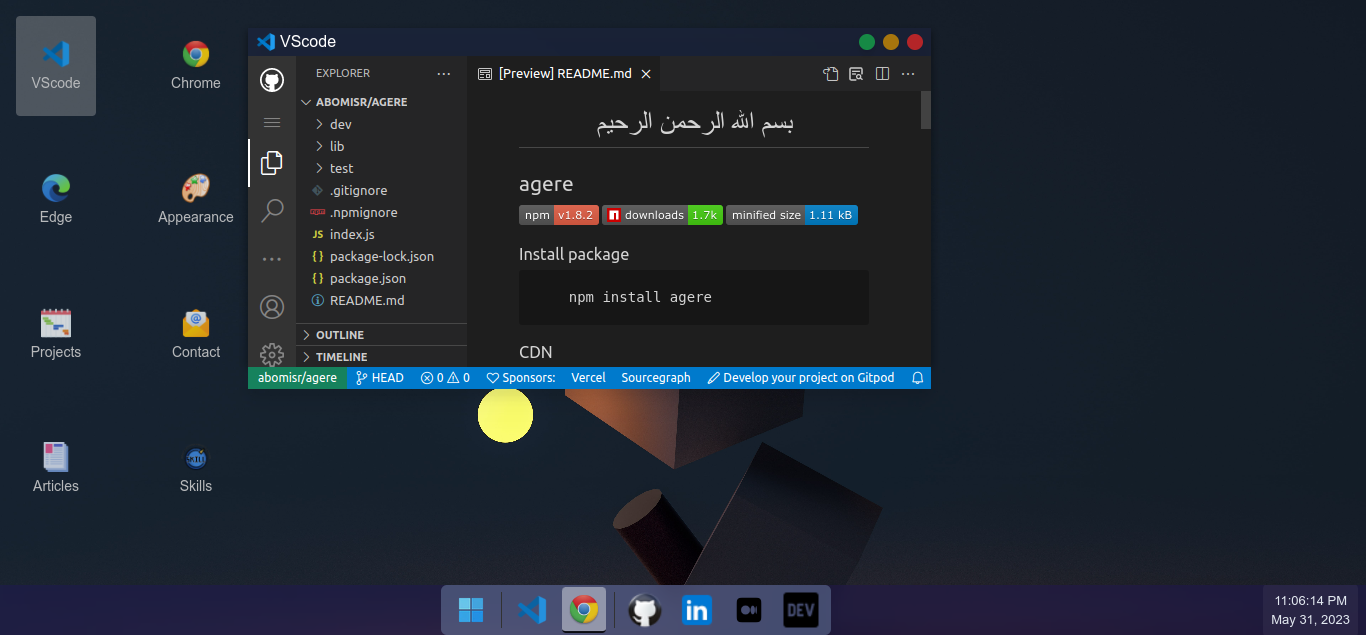Open editor More Actions ellipsis

point(908,73)
